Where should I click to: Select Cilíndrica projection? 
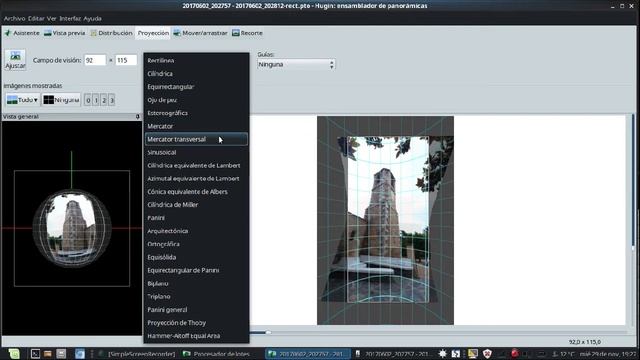(196, 73)
